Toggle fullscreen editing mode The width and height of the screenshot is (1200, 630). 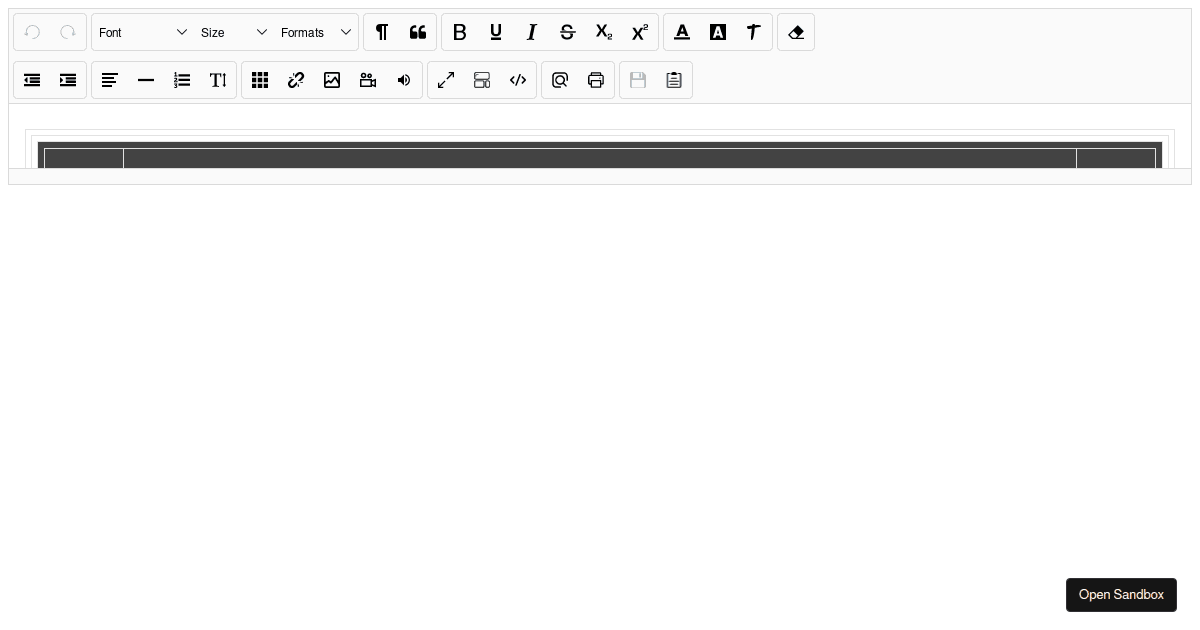[x=446, y=80]
